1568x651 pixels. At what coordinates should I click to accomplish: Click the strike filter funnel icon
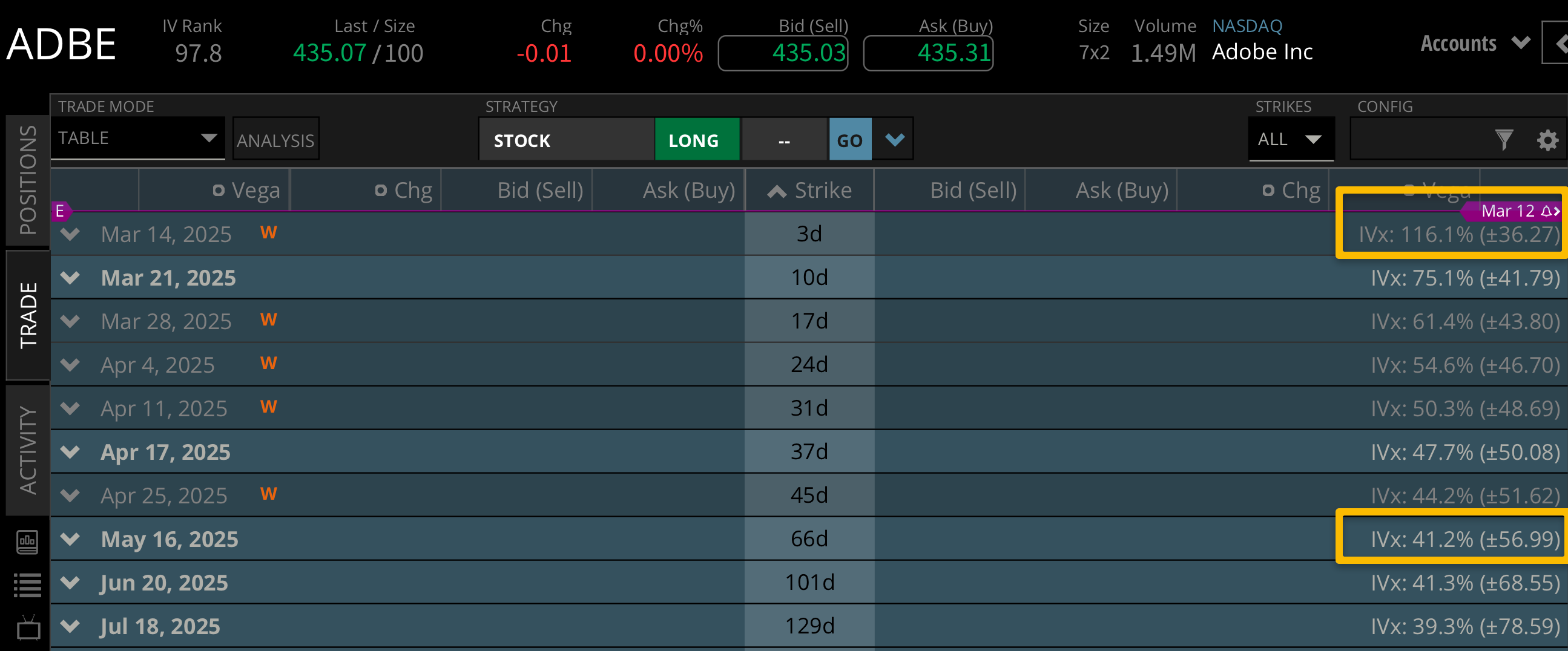(1503, 140)
